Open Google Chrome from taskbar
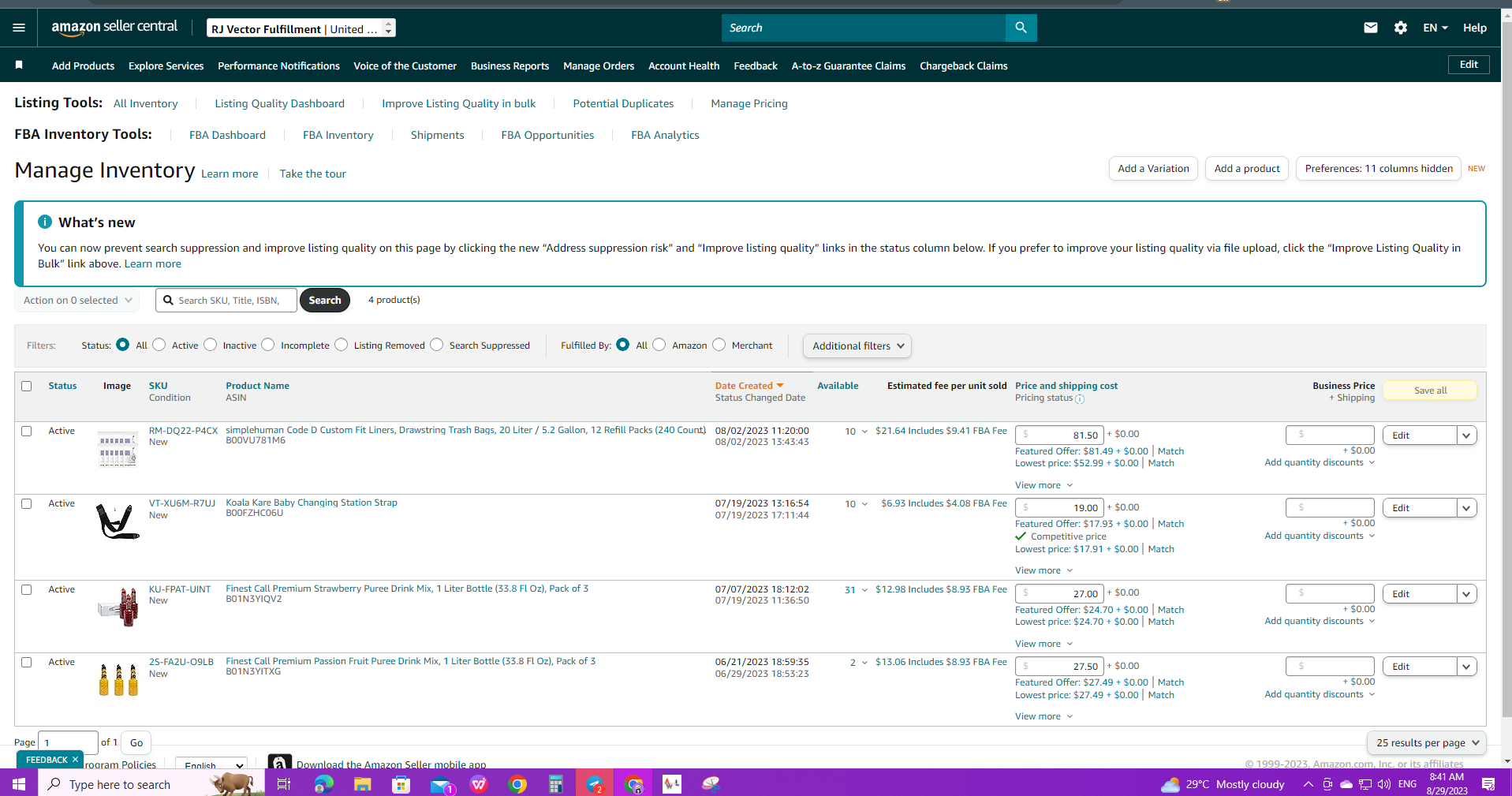 [x=517, y=783]
